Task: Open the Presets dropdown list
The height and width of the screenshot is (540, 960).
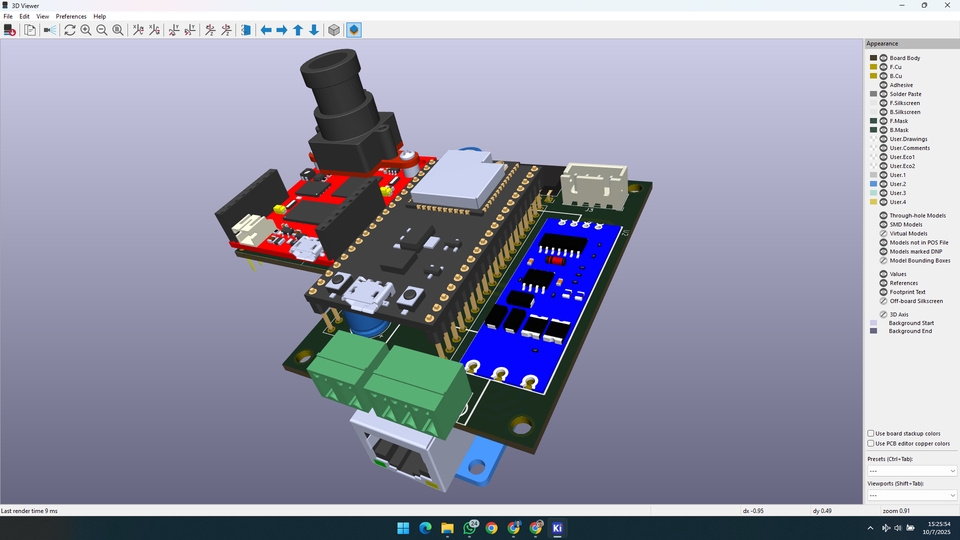Action: (911, 471)
